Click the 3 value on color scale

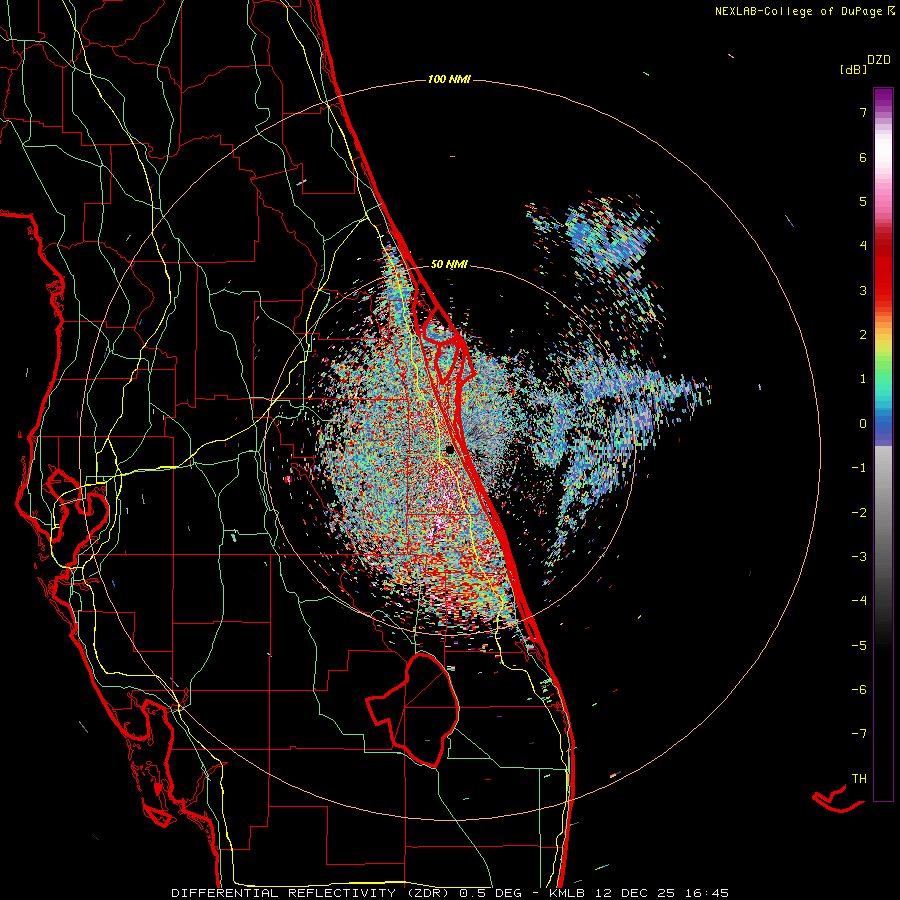863,290
